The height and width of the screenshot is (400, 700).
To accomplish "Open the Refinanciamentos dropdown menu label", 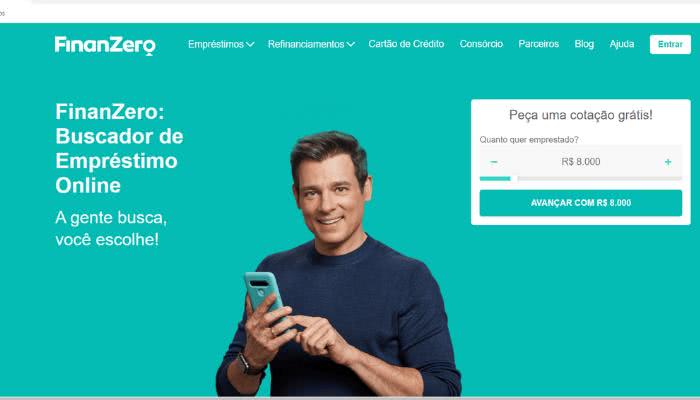I will (x=306, y=44).
